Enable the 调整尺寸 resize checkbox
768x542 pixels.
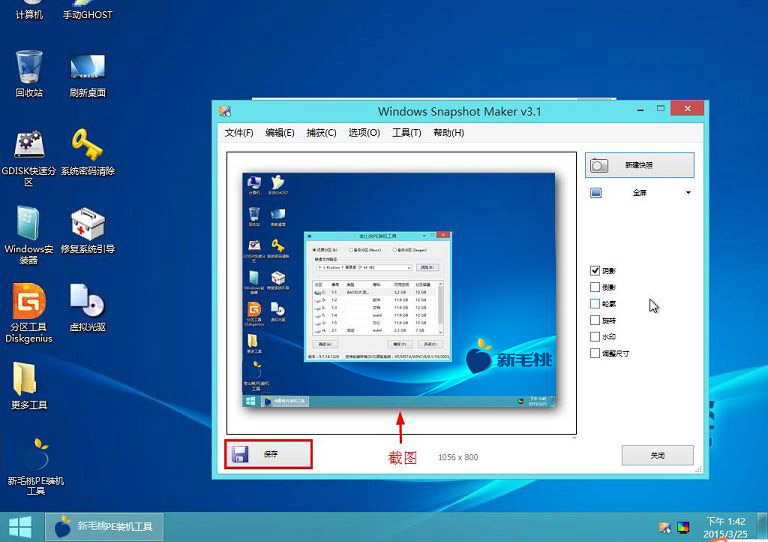tap(595, 353)
